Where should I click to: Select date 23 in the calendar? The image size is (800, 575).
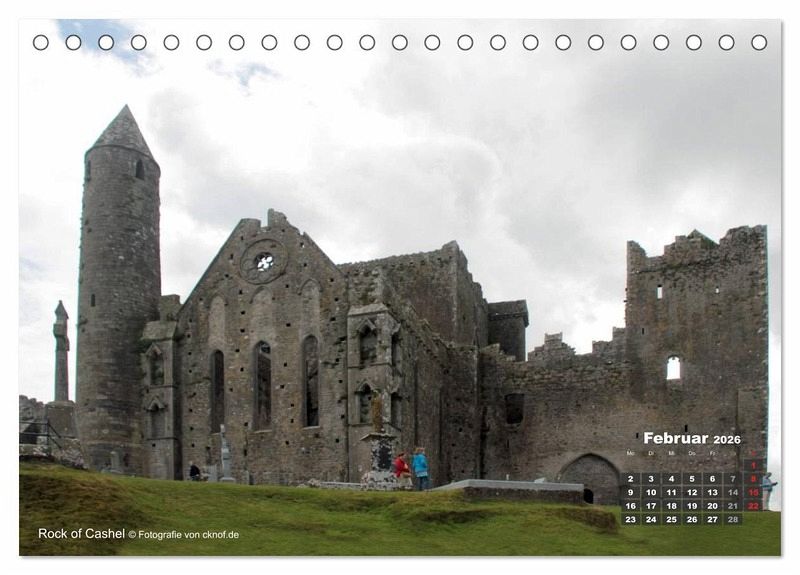click(x=631, y=519)
